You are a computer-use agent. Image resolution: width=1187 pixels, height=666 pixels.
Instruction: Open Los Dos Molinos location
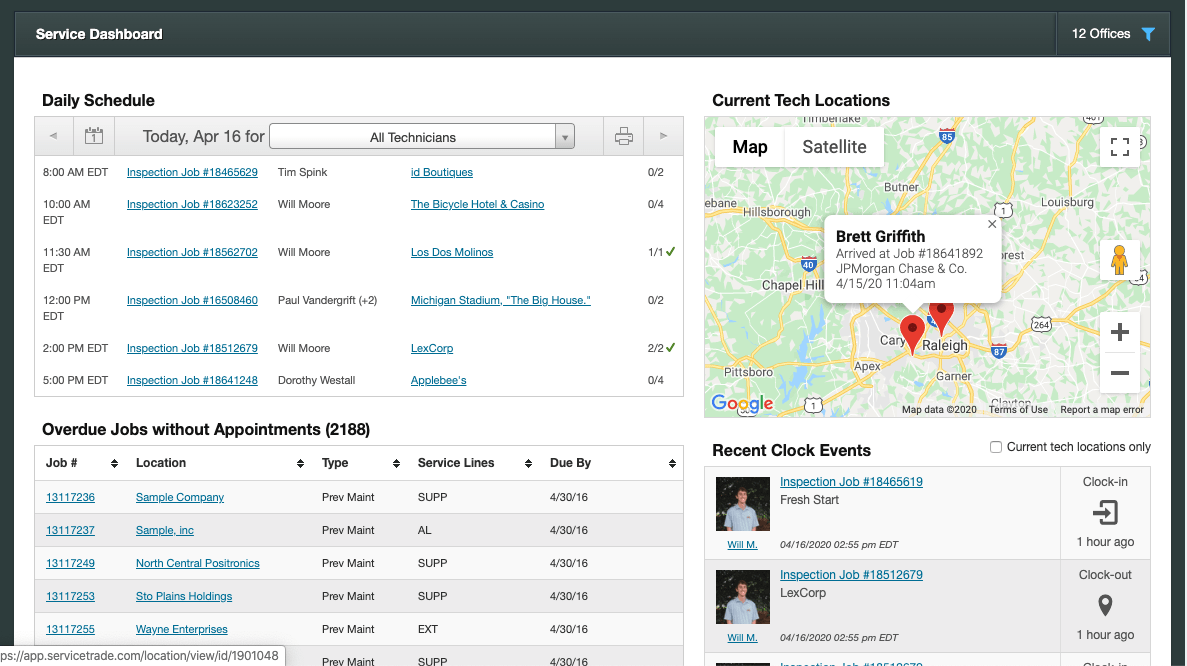point(452,252)
